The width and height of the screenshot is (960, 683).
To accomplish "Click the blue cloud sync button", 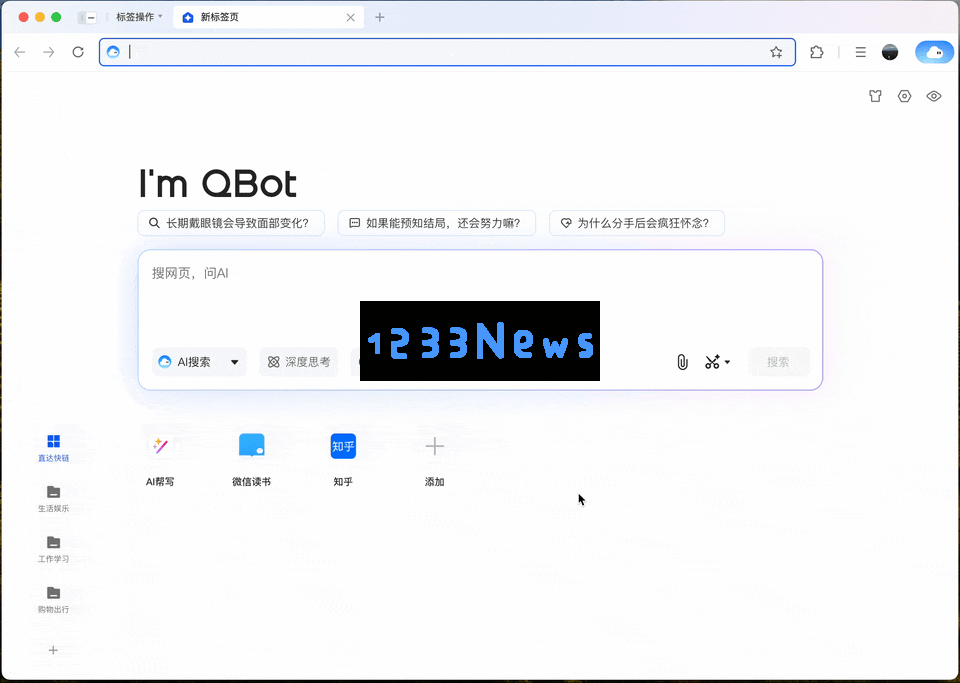I will click(x=934, y=52).
